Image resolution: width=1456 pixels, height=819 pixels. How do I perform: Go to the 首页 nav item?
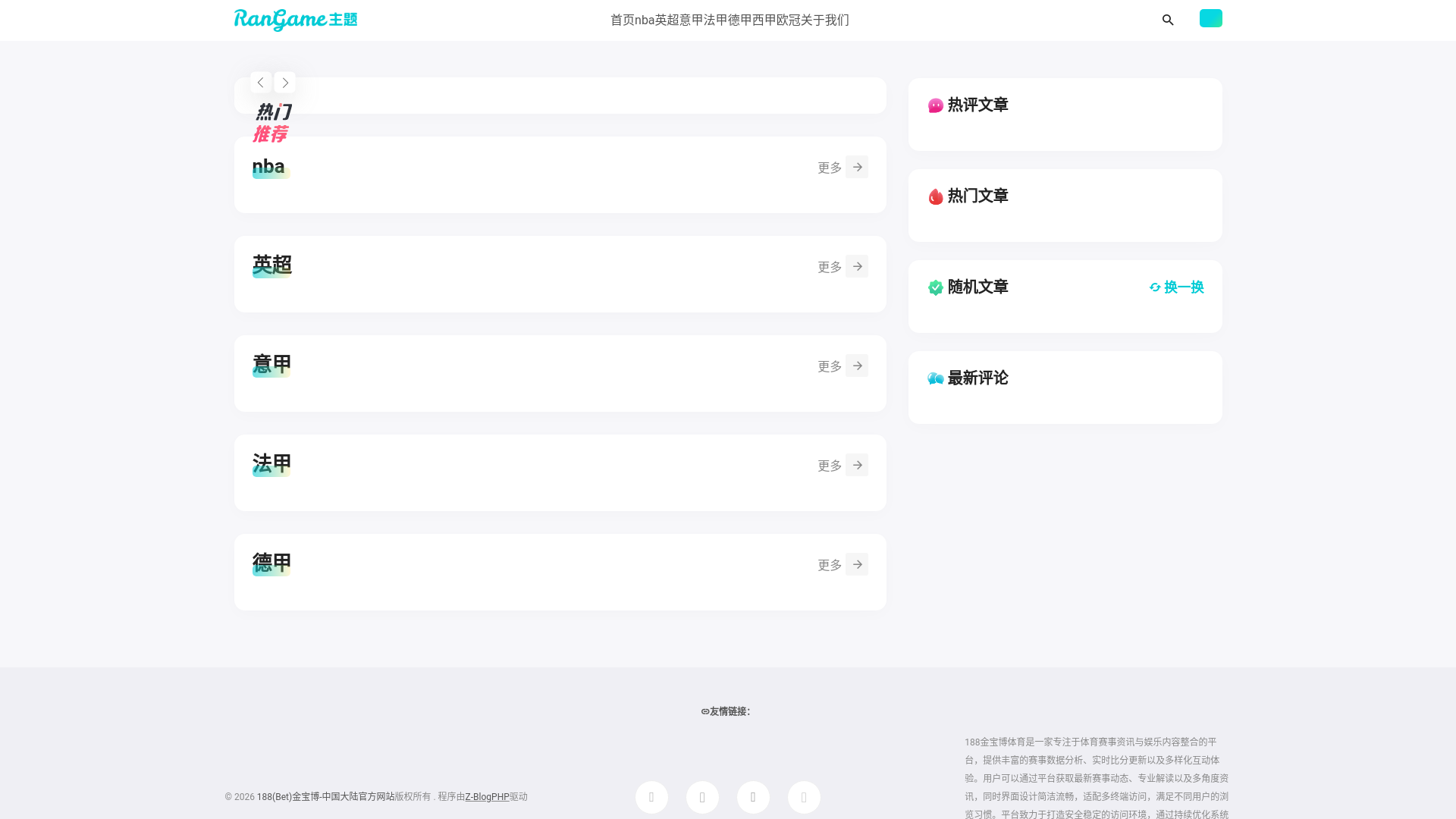[x=622, y=20]
